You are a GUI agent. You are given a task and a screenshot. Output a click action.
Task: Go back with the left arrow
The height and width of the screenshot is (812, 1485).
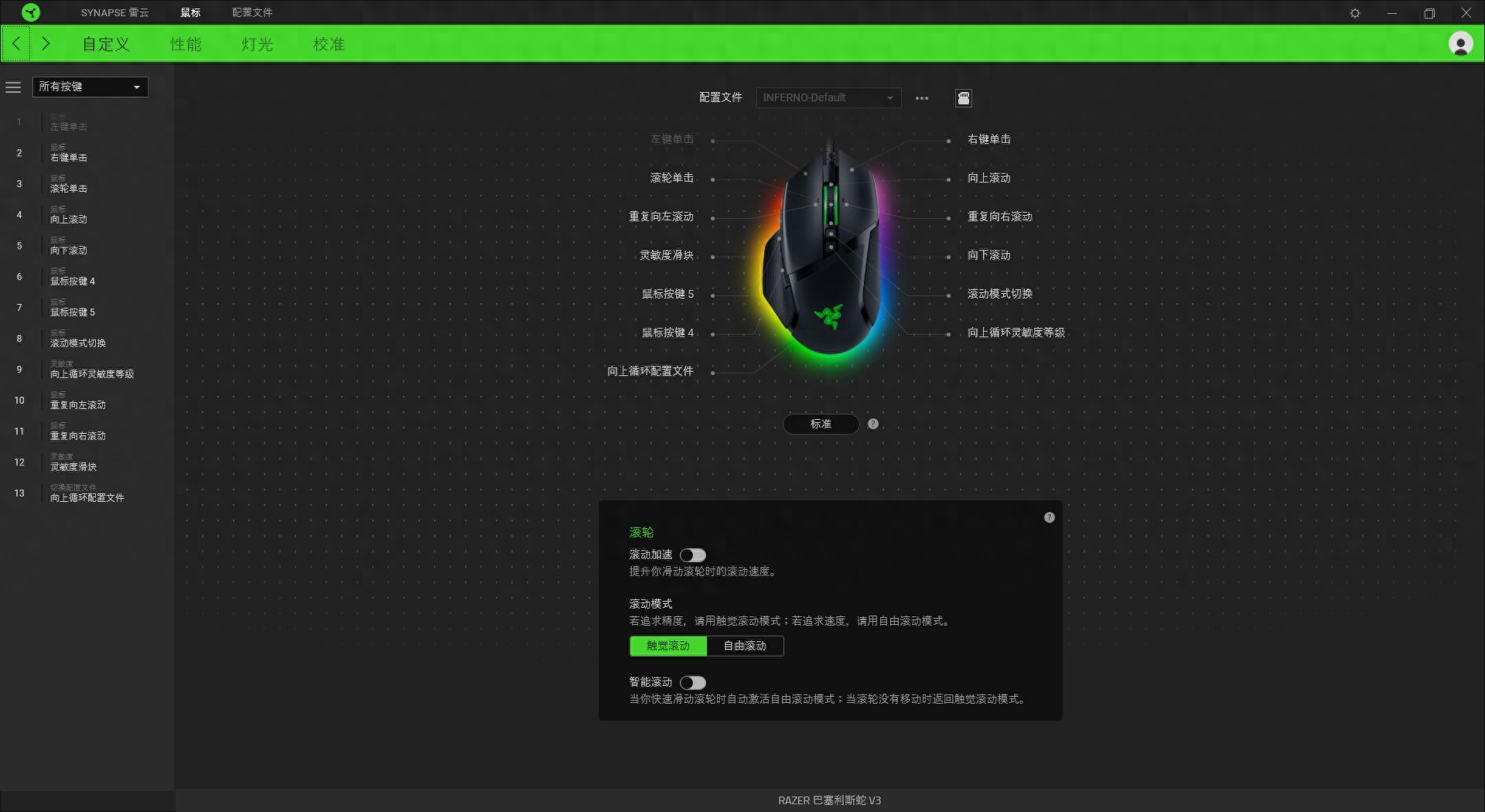16,44
